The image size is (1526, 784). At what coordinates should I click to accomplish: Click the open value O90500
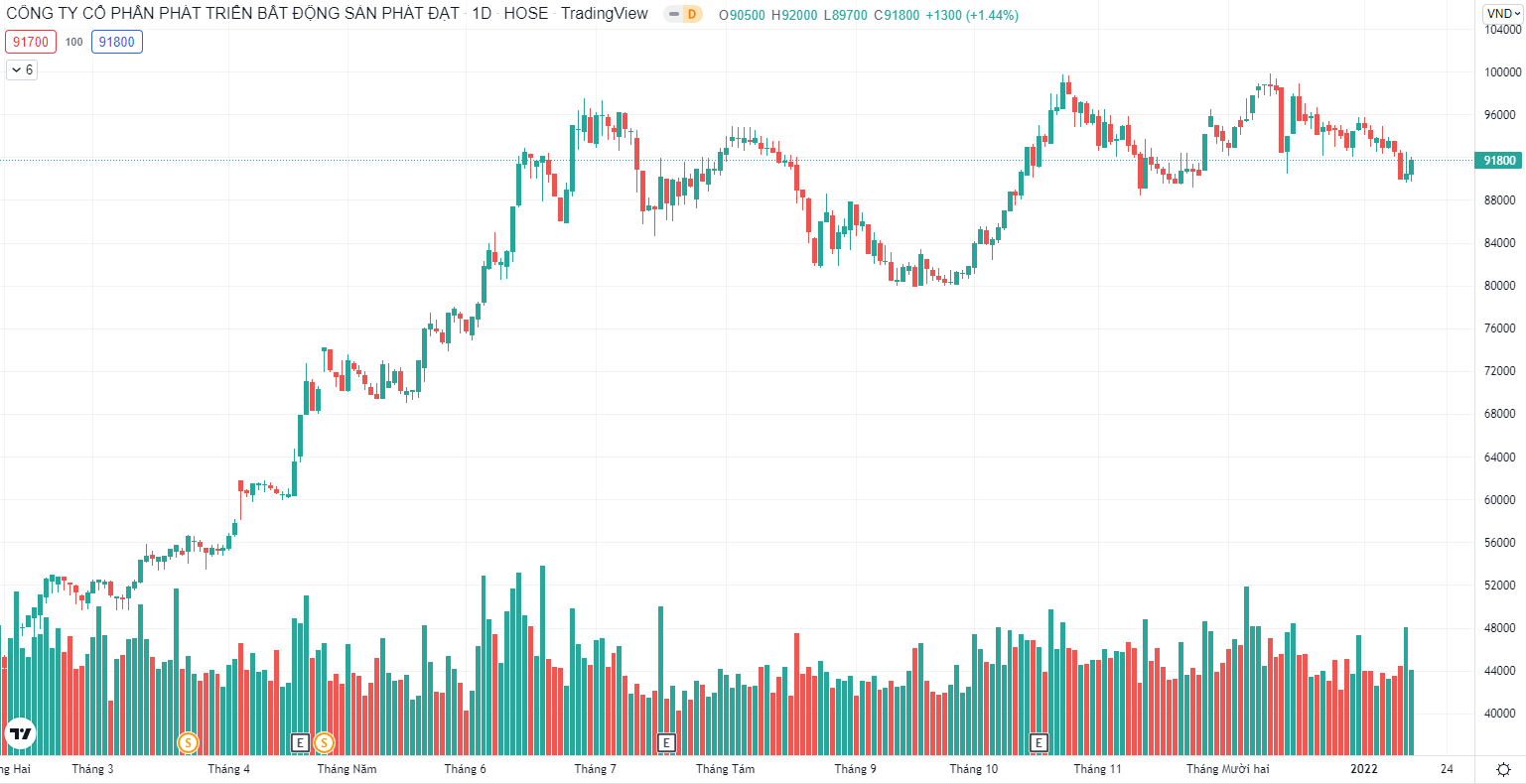(x=742, y=15)
